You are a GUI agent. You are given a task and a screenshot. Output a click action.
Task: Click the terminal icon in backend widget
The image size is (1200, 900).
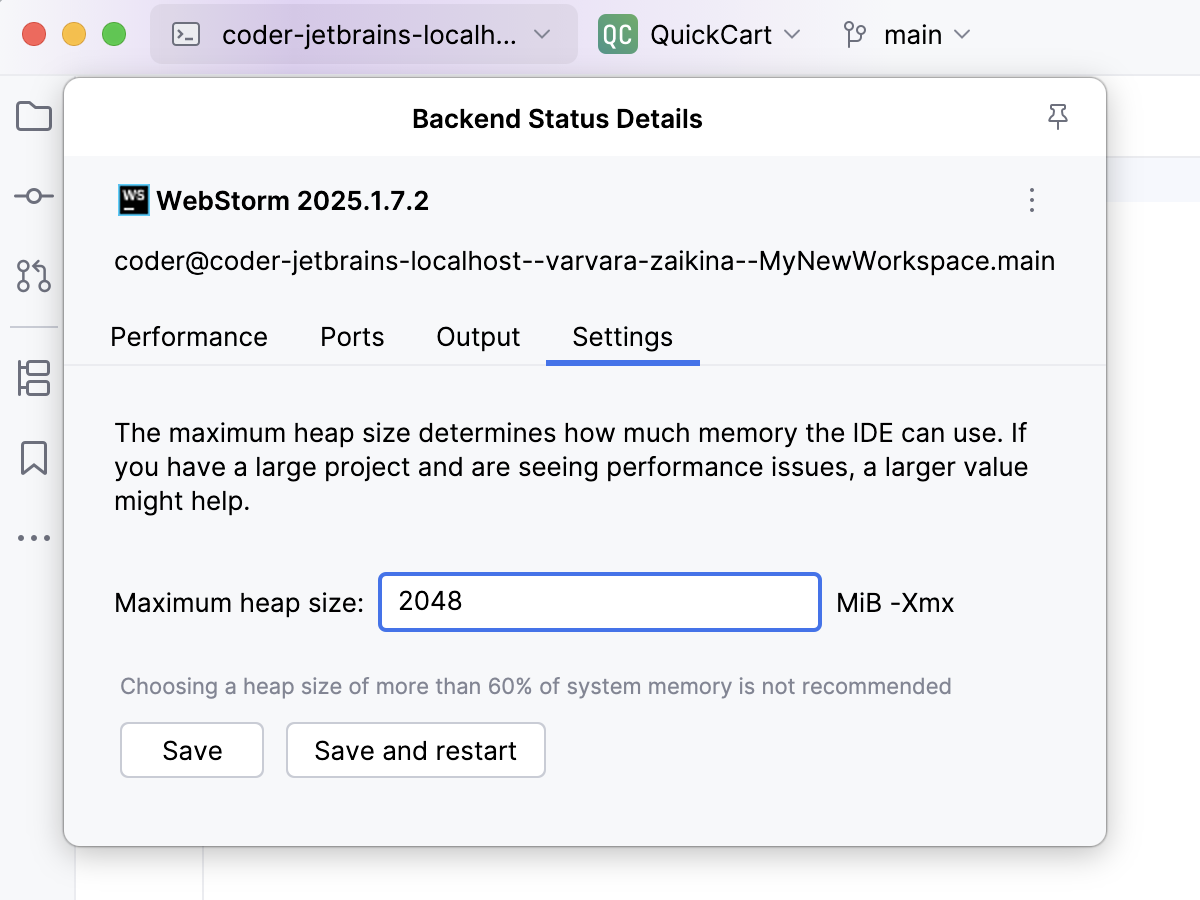pyautogui.click(x=186, y=35)
